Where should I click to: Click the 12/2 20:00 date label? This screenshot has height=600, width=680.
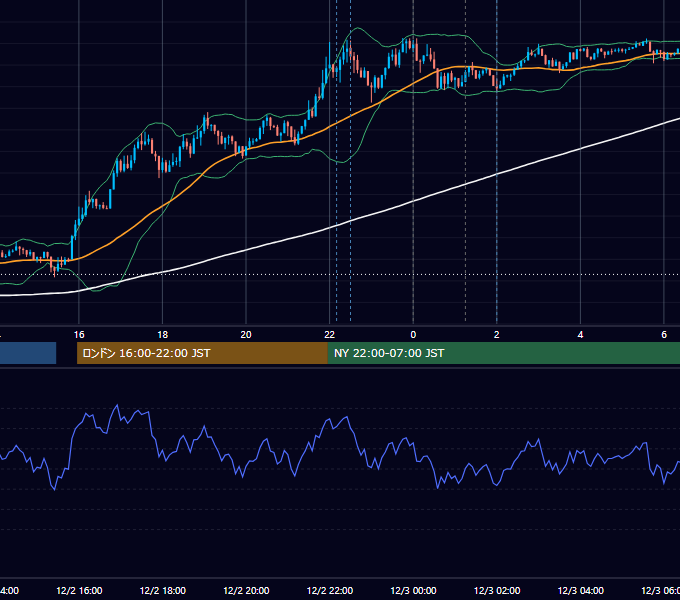click(x=246, y=590)
